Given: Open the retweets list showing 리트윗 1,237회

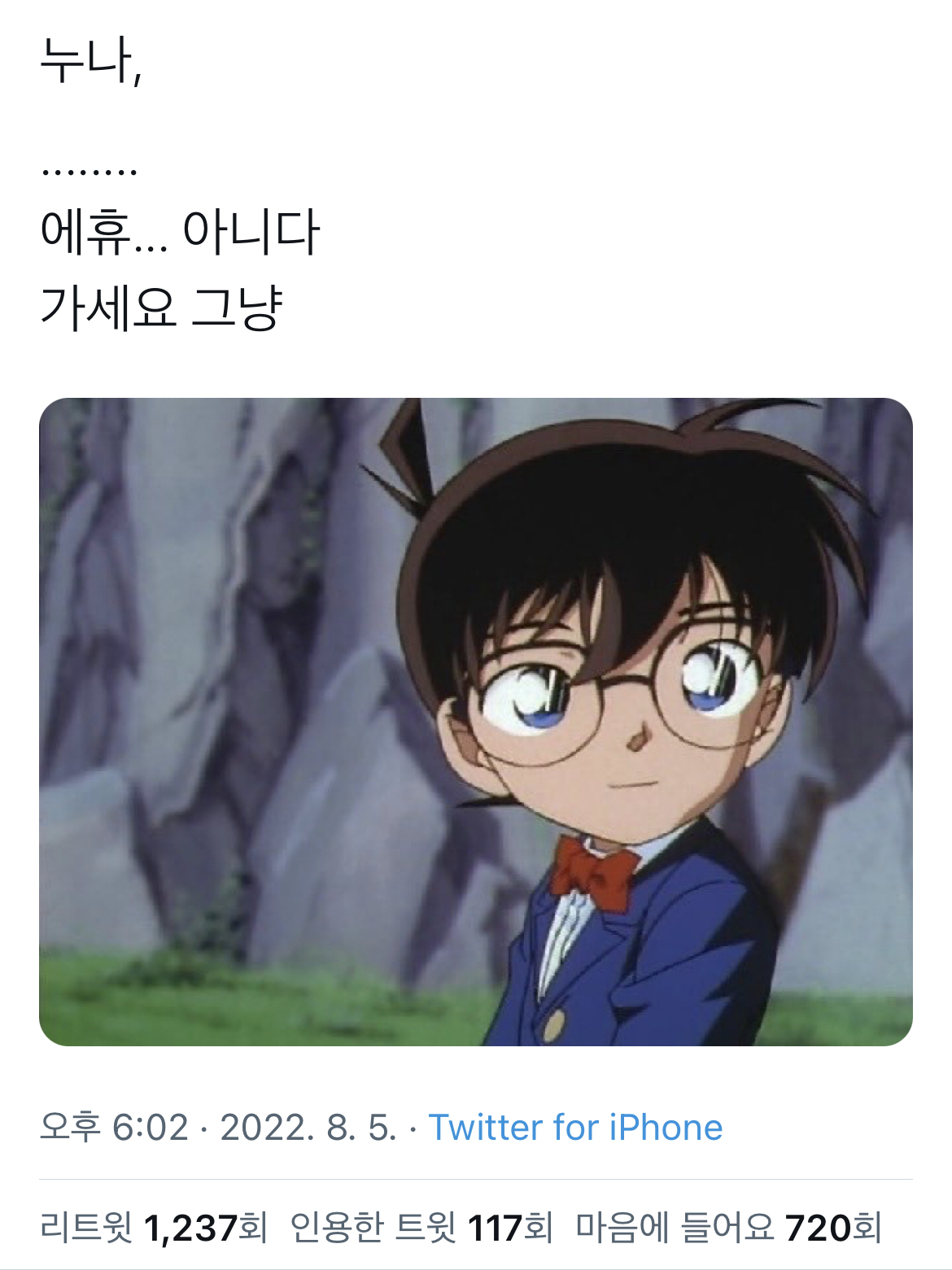Looking at the screenshot, I should (x=154, y=1227).
